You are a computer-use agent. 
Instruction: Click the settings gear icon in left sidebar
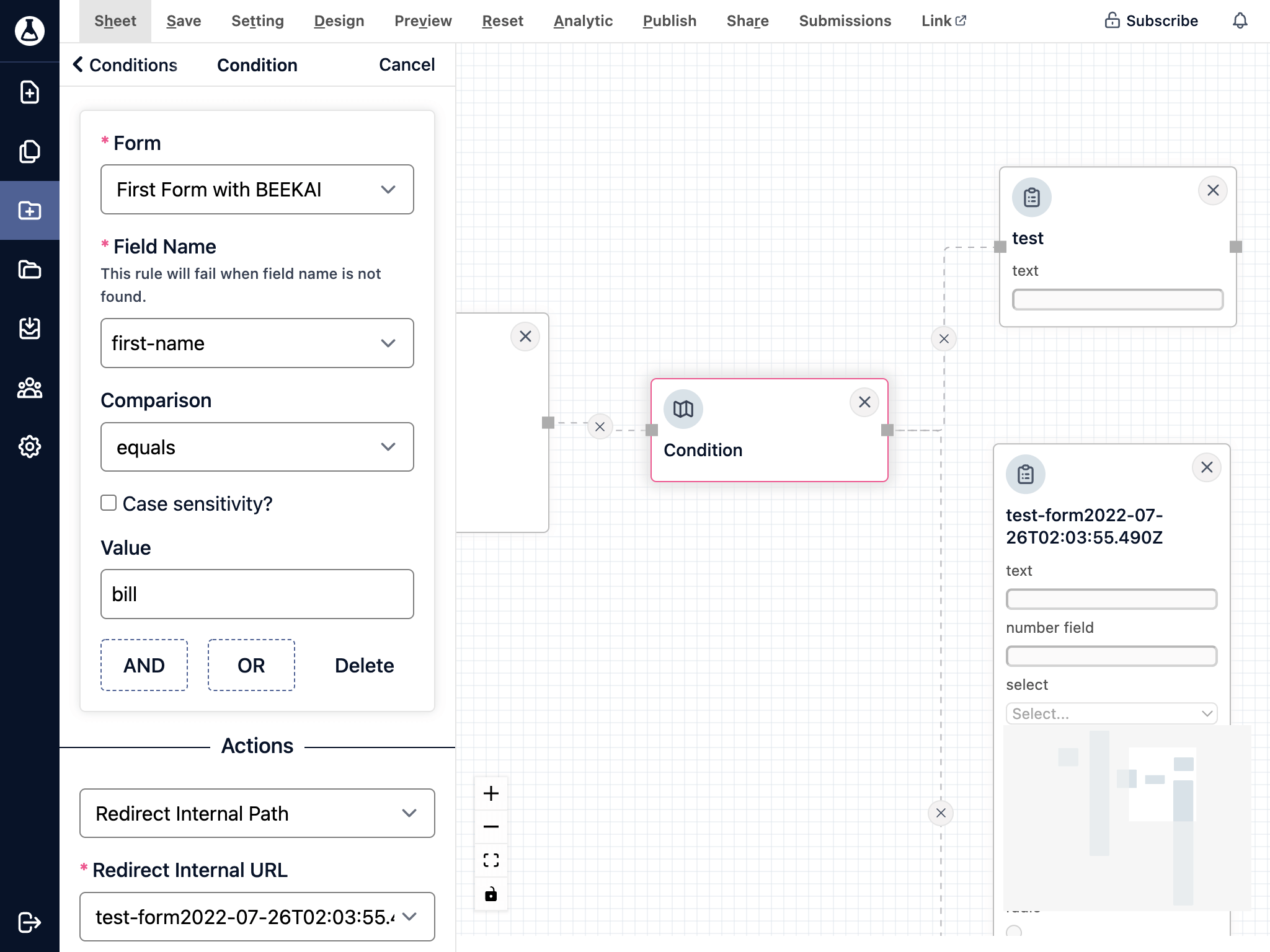point(29,446)
